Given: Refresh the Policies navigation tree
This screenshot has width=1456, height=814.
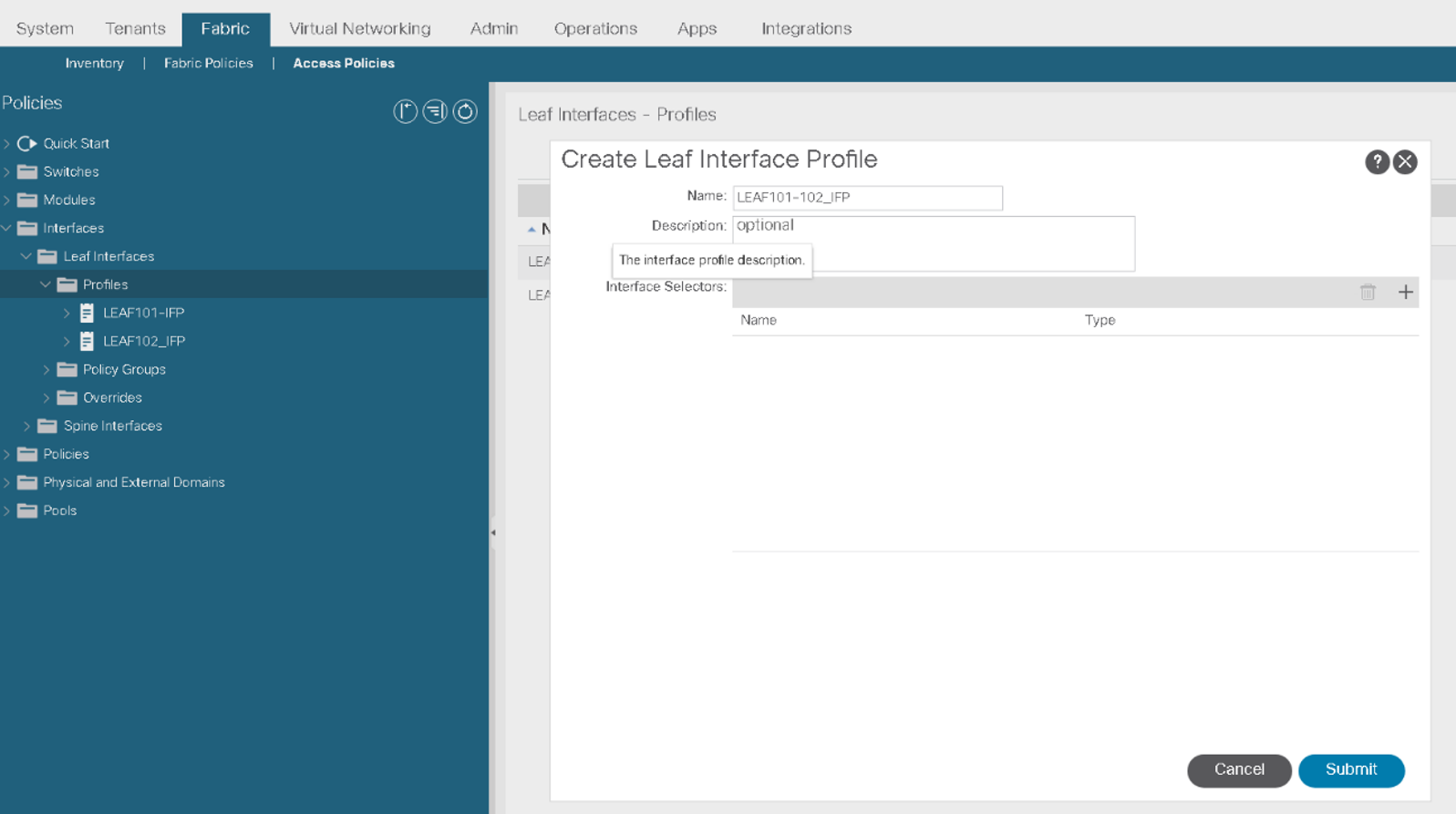Looking at the screenshot, I should point(465,111).
